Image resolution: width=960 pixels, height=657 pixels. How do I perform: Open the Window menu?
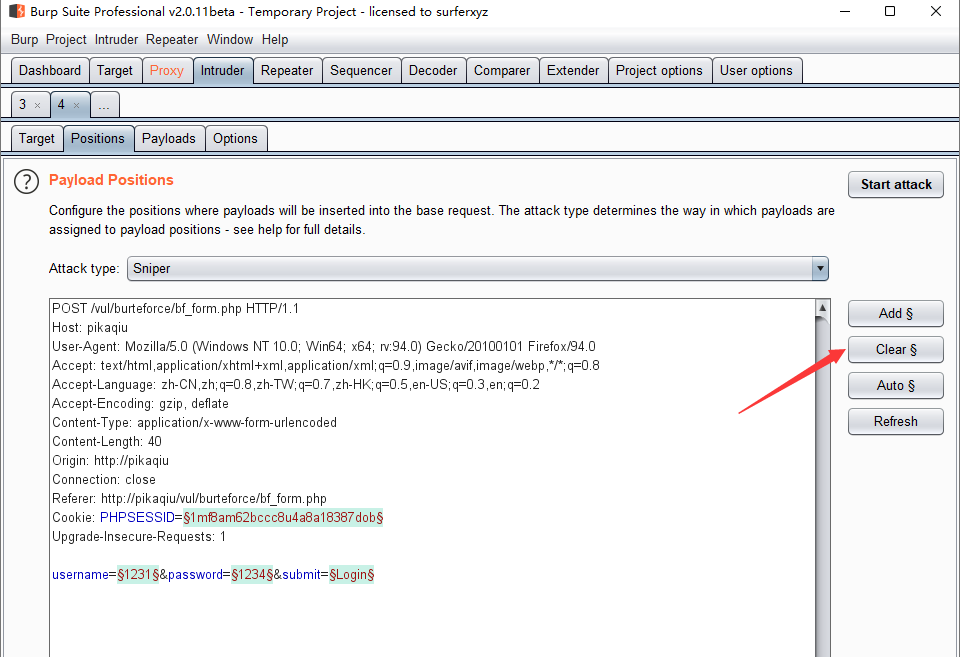(x=230, y=40)
